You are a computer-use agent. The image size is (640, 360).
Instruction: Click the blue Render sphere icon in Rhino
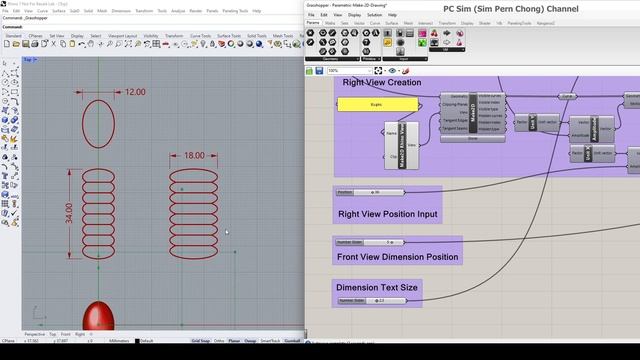pos(259,44)
